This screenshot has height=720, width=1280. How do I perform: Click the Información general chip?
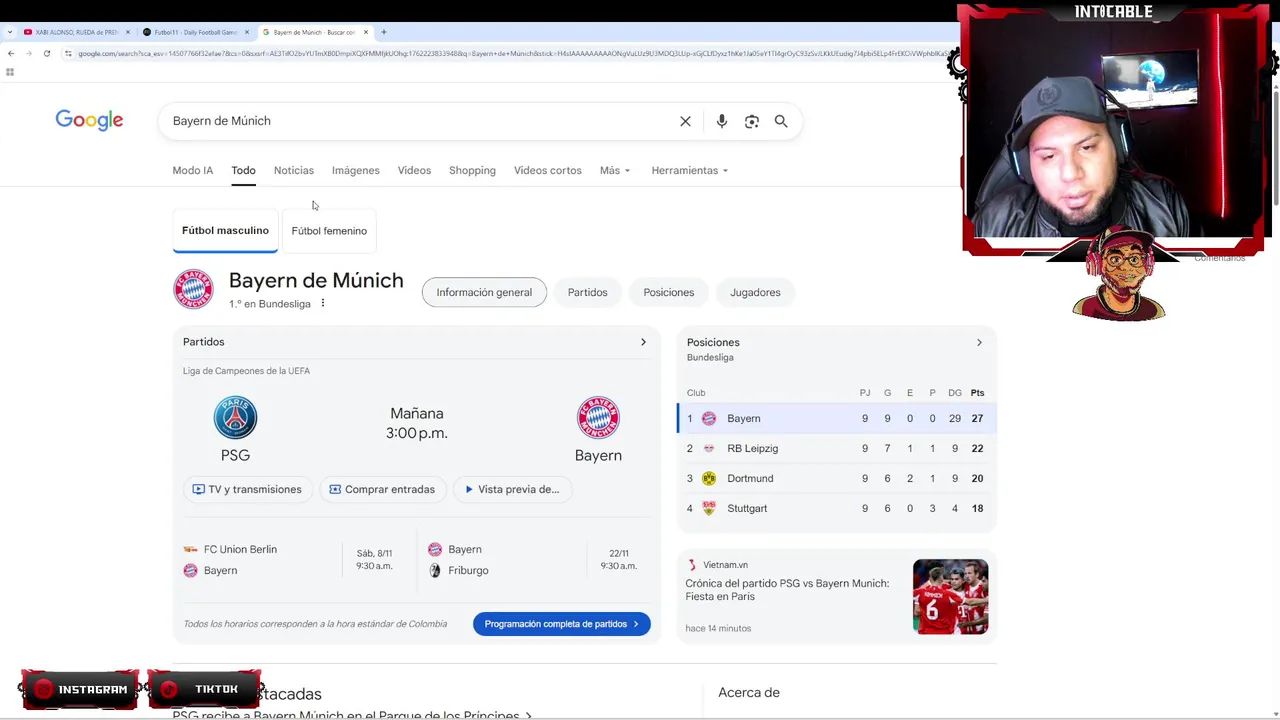(x=484, y=292)
